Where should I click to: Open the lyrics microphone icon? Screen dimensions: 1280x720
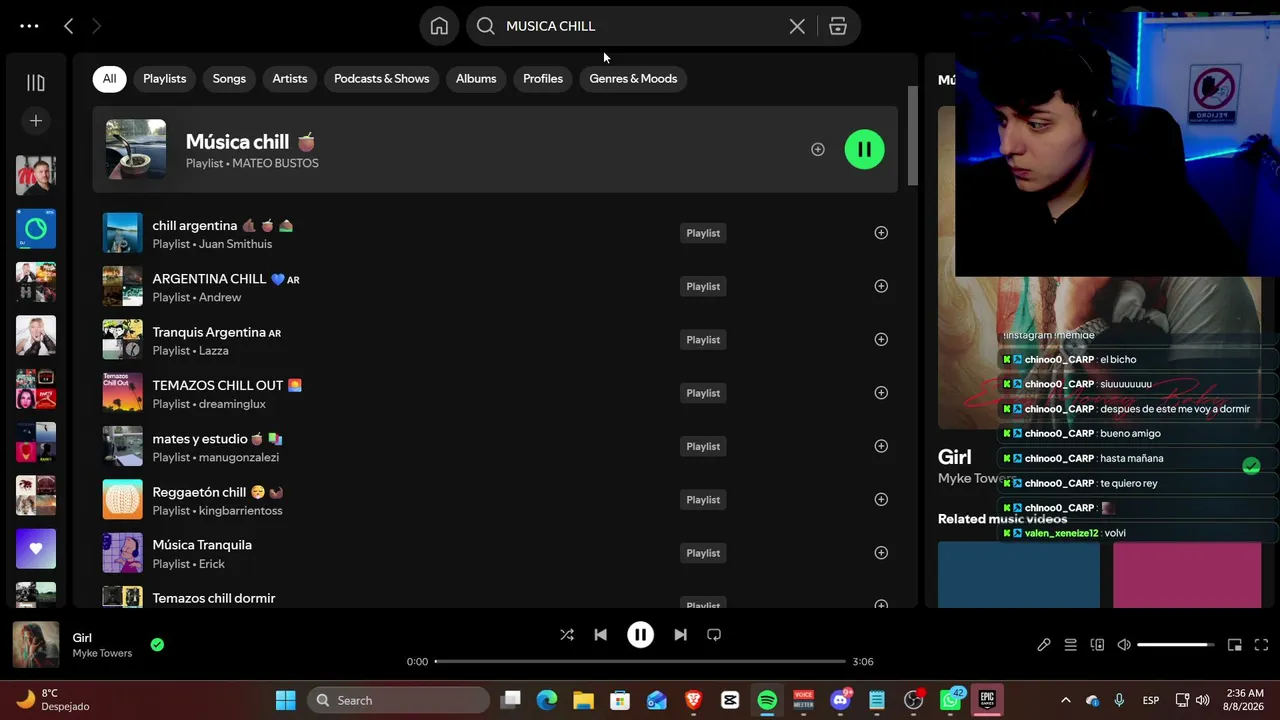pyautogui.click(x=1044, y=645)
